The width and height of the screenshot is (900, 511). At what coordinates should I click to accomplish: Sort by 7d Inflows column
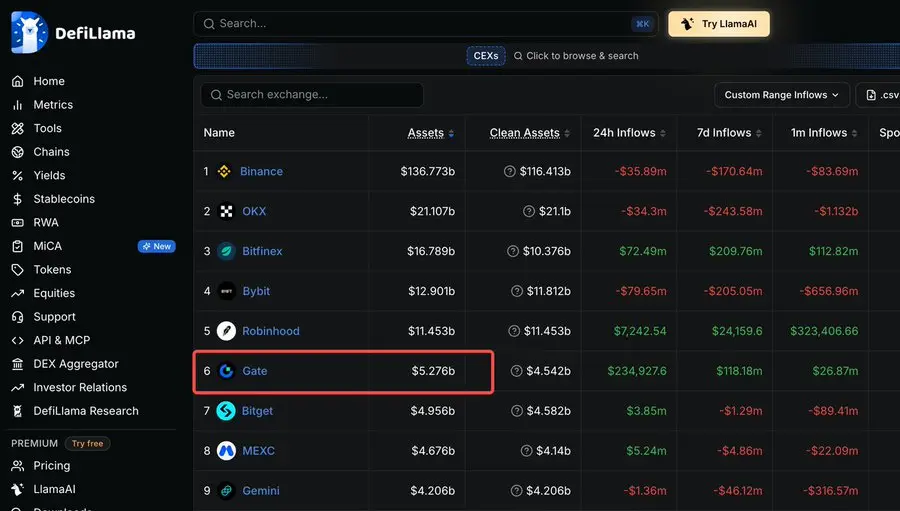point(729,133)
